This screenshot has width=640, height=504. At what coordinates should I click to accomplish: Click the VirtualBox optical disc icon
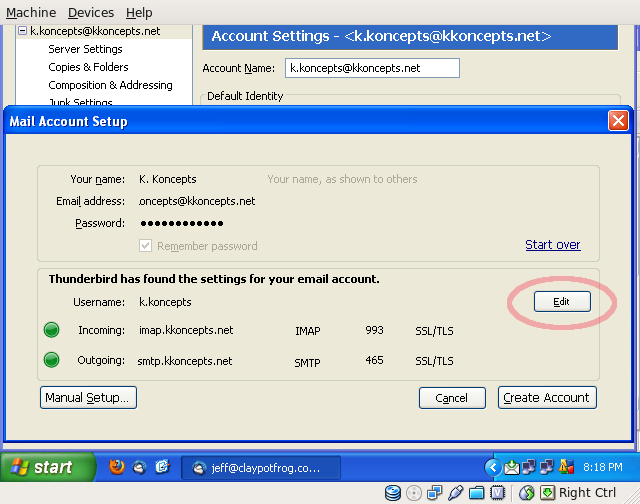[414, 493]
